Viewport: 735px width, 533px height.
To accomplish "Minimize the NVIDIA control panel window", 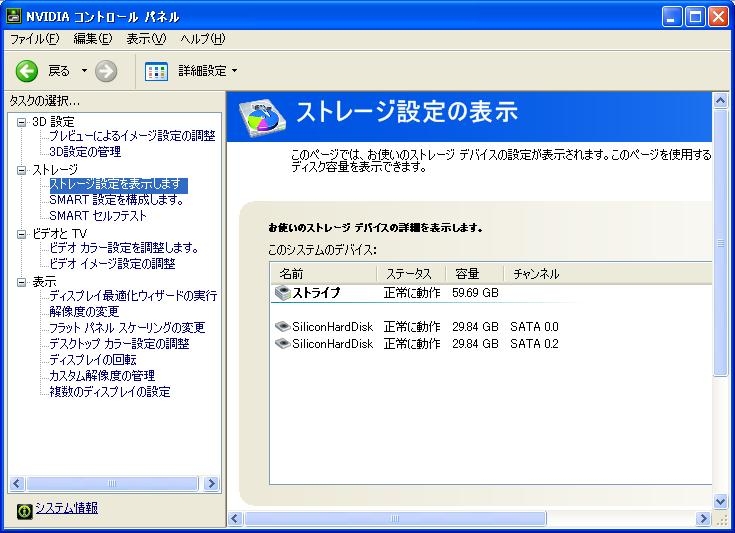I will click(x=672, y=17).
